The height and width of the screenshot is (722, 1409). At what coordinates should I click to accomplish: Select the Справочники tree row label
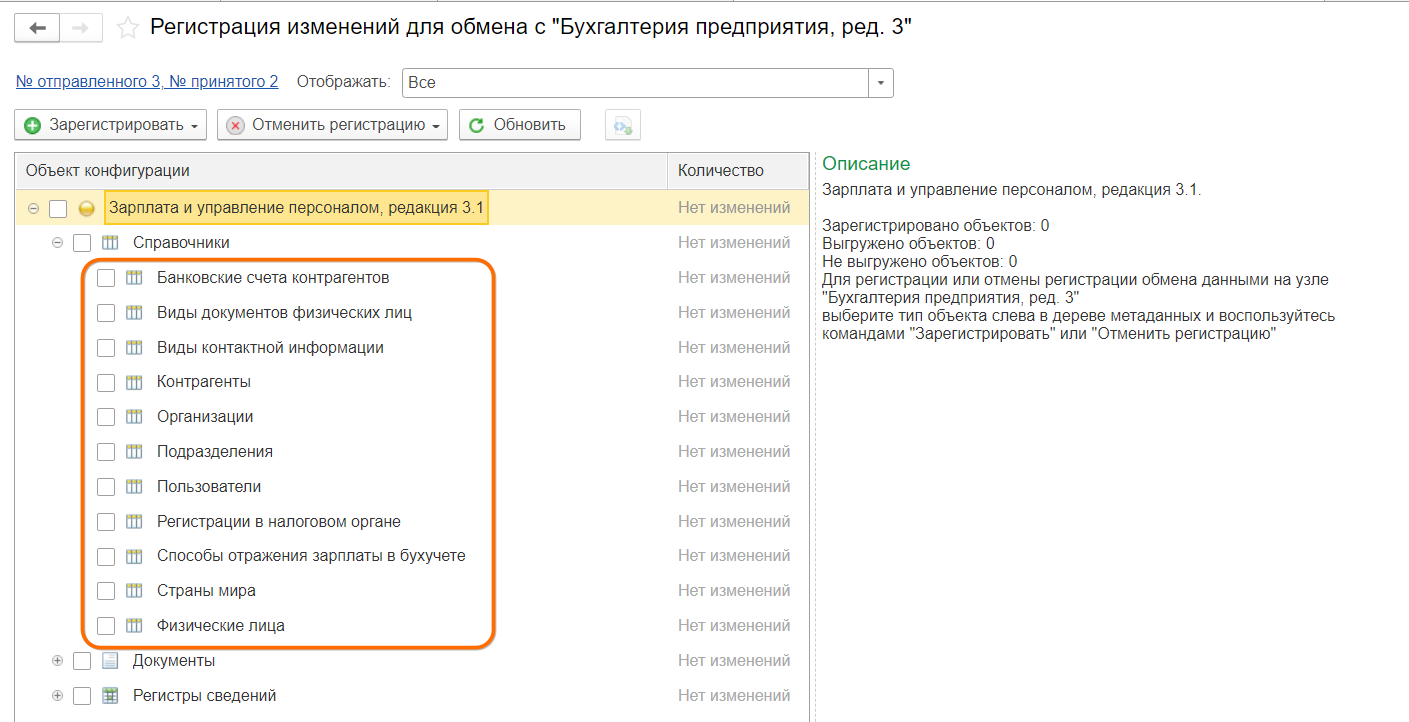tap(181, 243)
